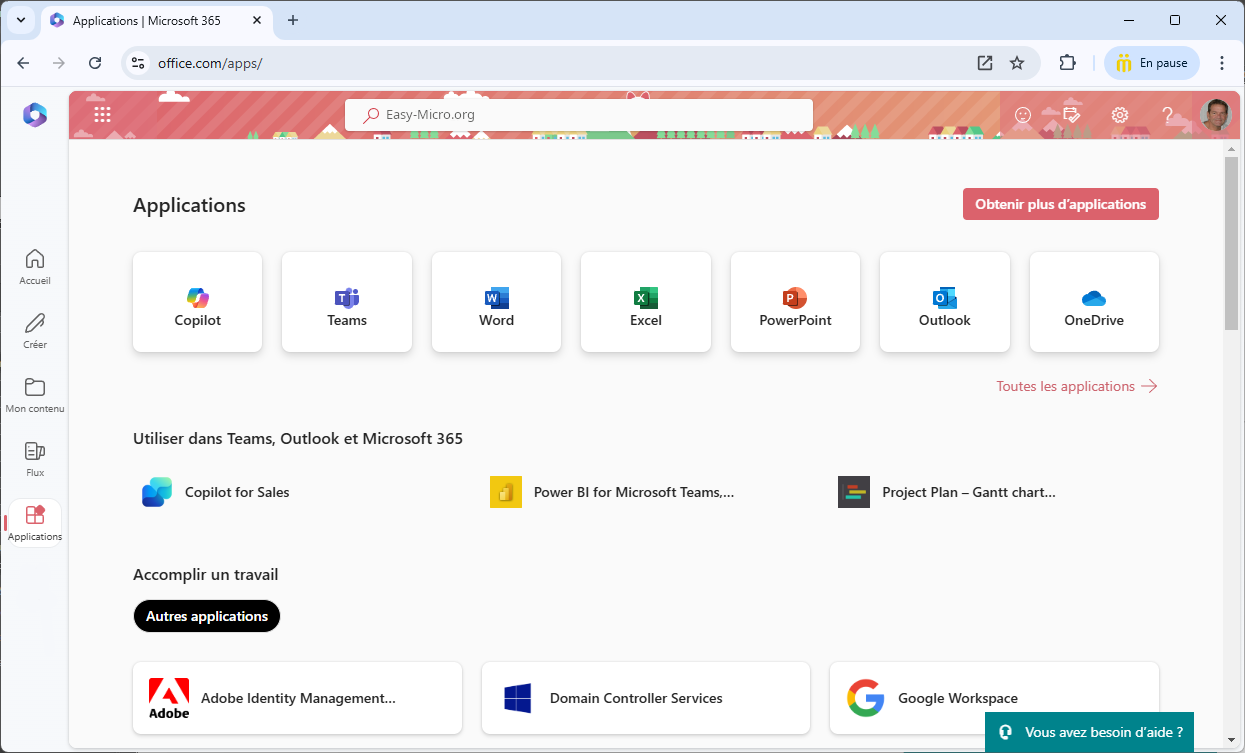This screenshot has width=1245, height=753.
Task: Launch the Word app tile
Action: click(x=496, y=302)
